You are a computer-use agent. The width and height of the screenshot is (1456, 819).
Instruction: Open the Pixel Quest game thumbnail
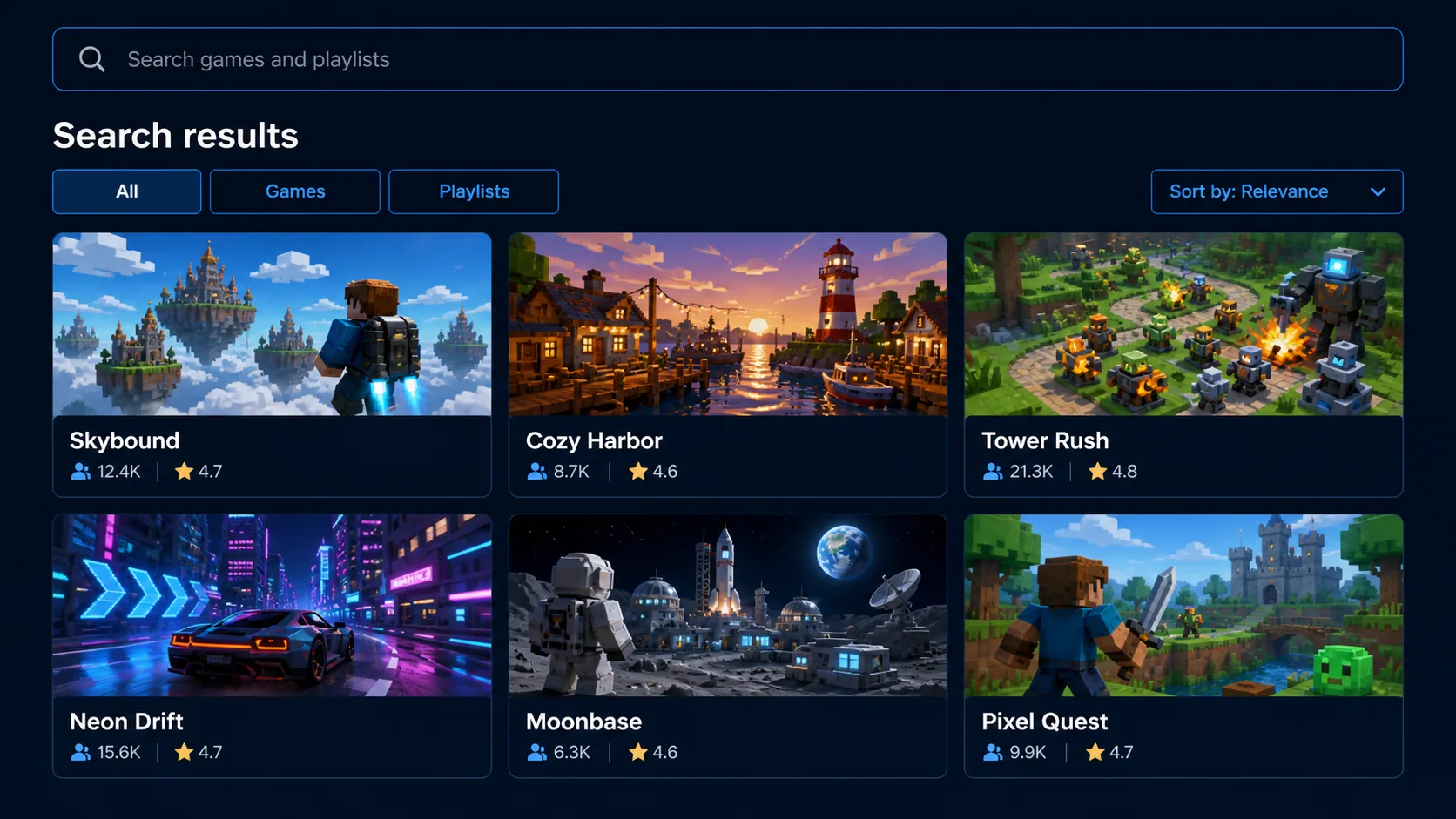point(1183,605)
